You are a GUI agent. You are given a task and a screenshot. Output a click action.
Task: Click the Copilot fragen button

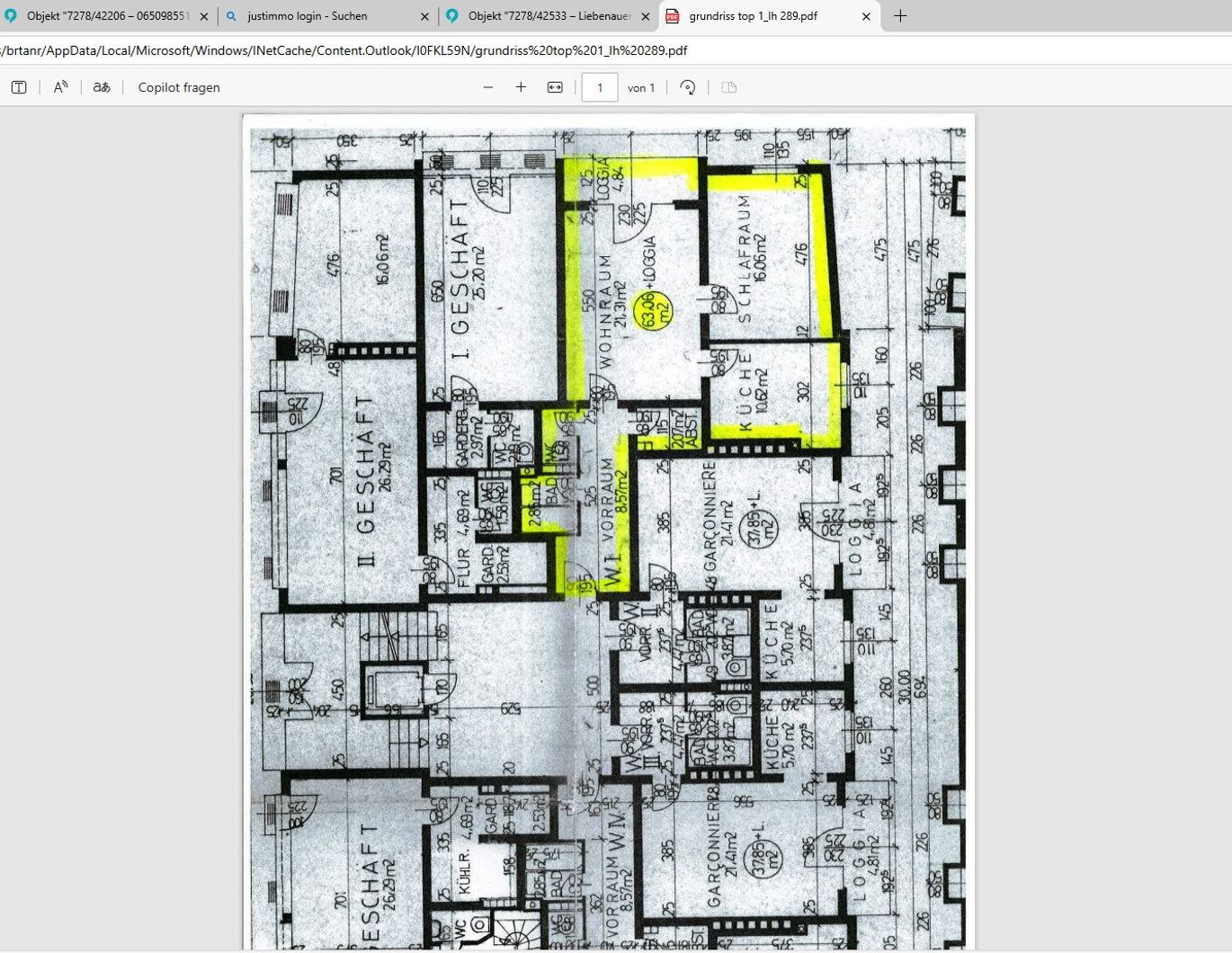click(178, 87)
